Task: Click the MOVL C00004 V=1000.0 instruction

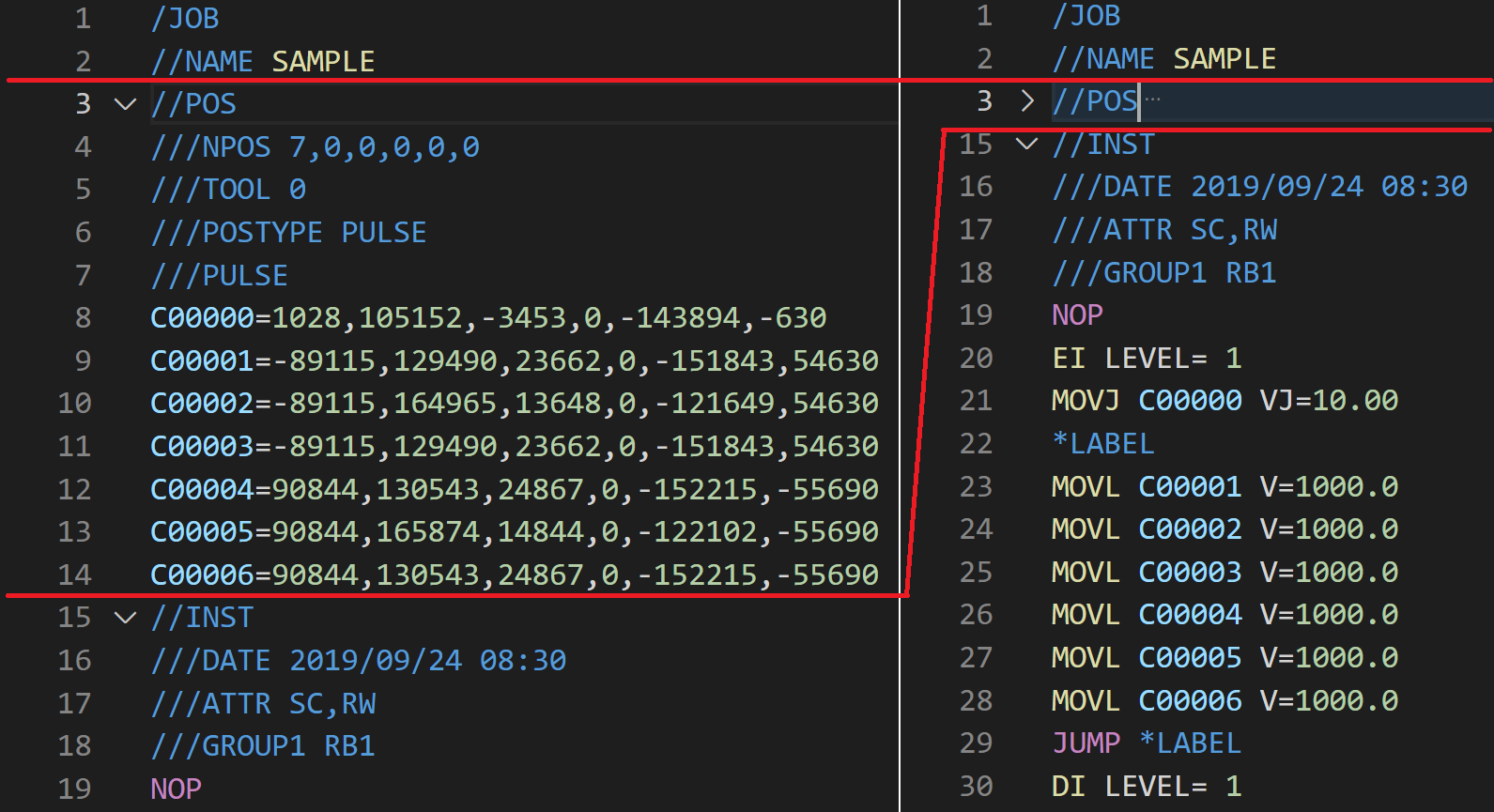Action: click(x=1225, y=615)
